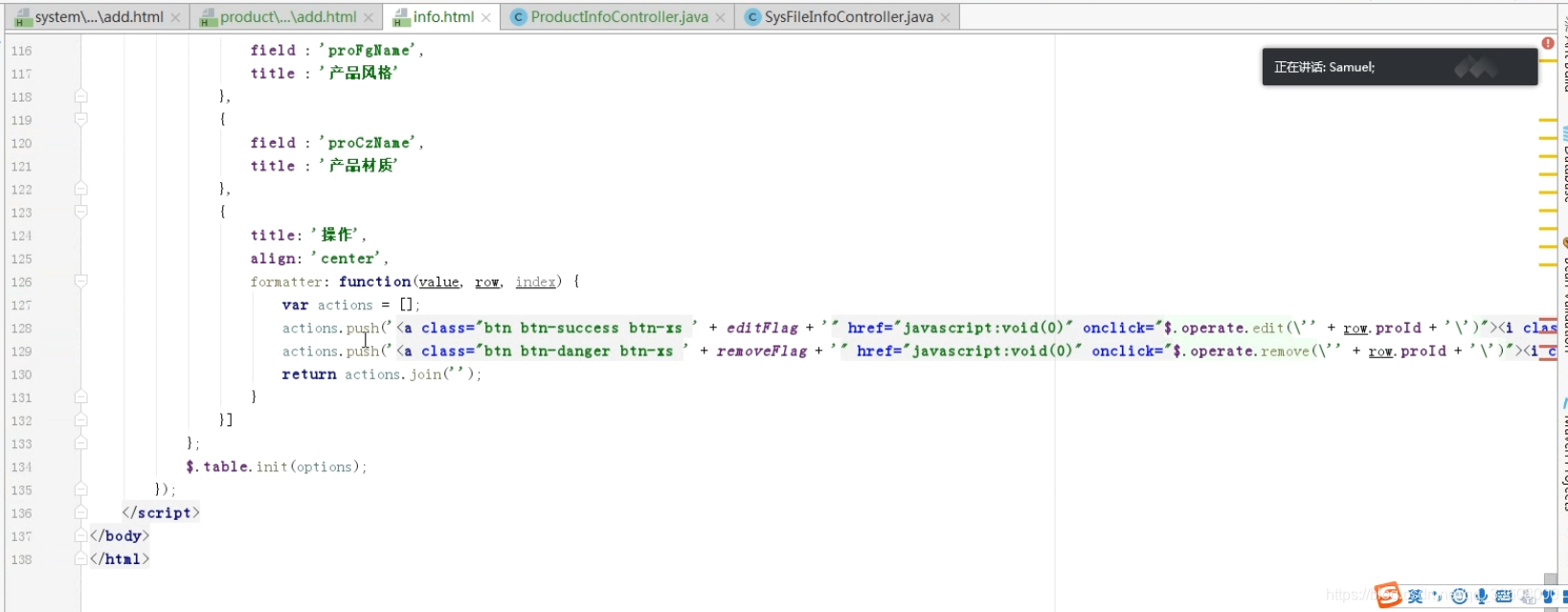Click the closing </body> tag text
The image size is (1568, 612).
pos(120,535)
